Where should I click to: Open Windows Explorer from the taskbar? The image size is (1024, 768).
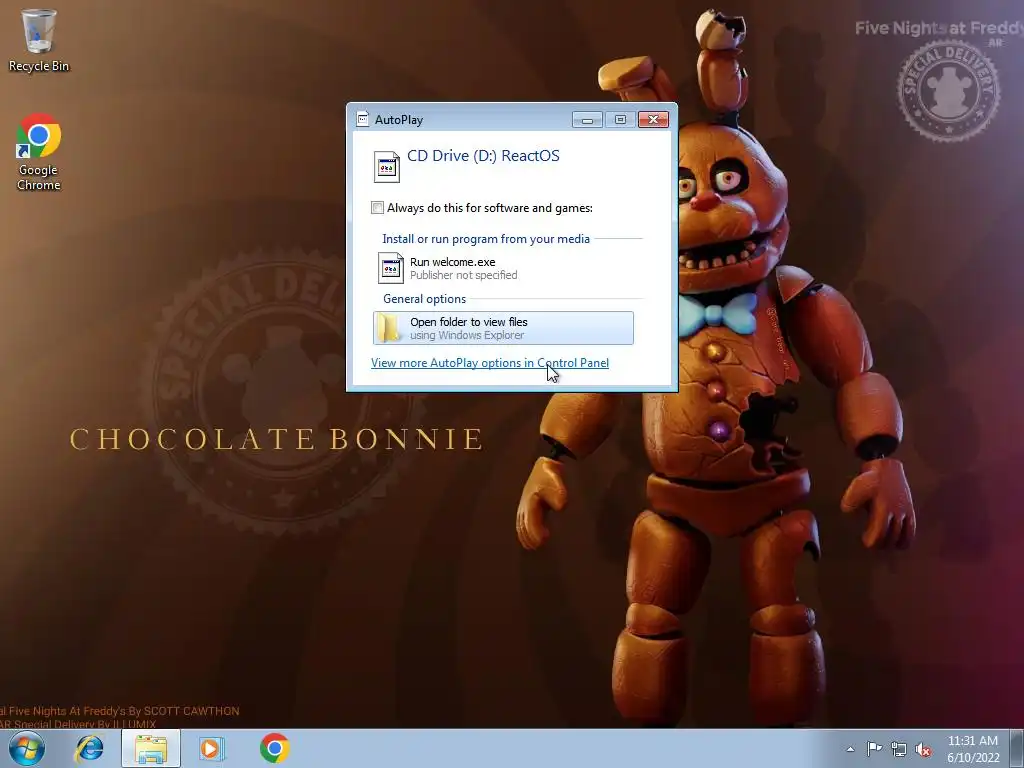click(x=151, y=748)
